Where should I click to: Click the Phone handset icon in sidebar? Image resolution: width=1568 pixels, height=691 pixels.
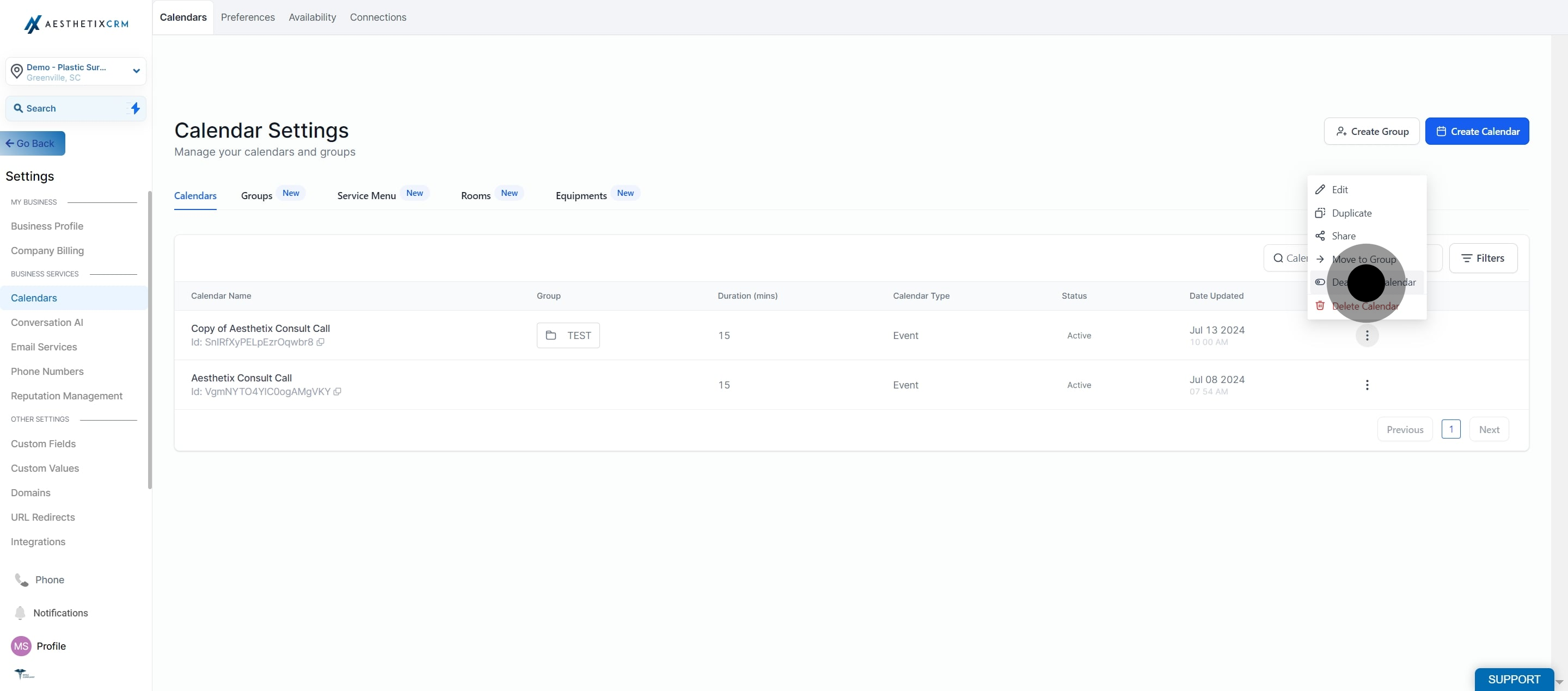tap(21, 579)
